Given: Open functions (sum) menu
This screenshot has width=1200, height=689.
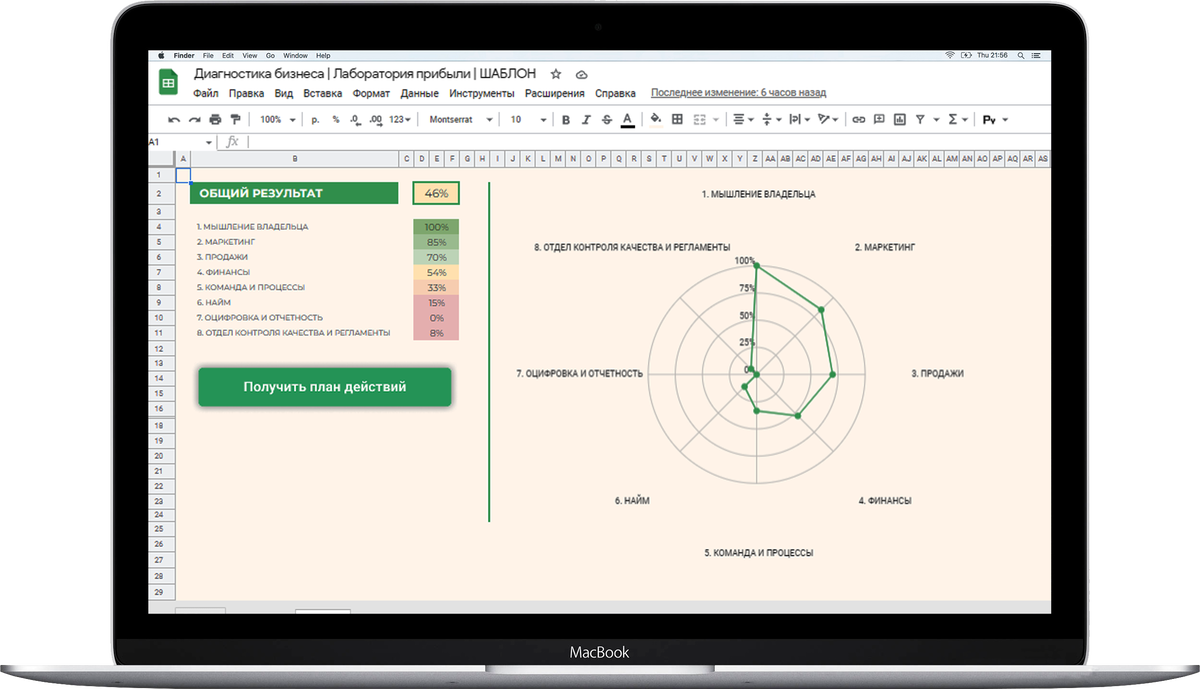Looking at the screenshot, I should 957,120.
